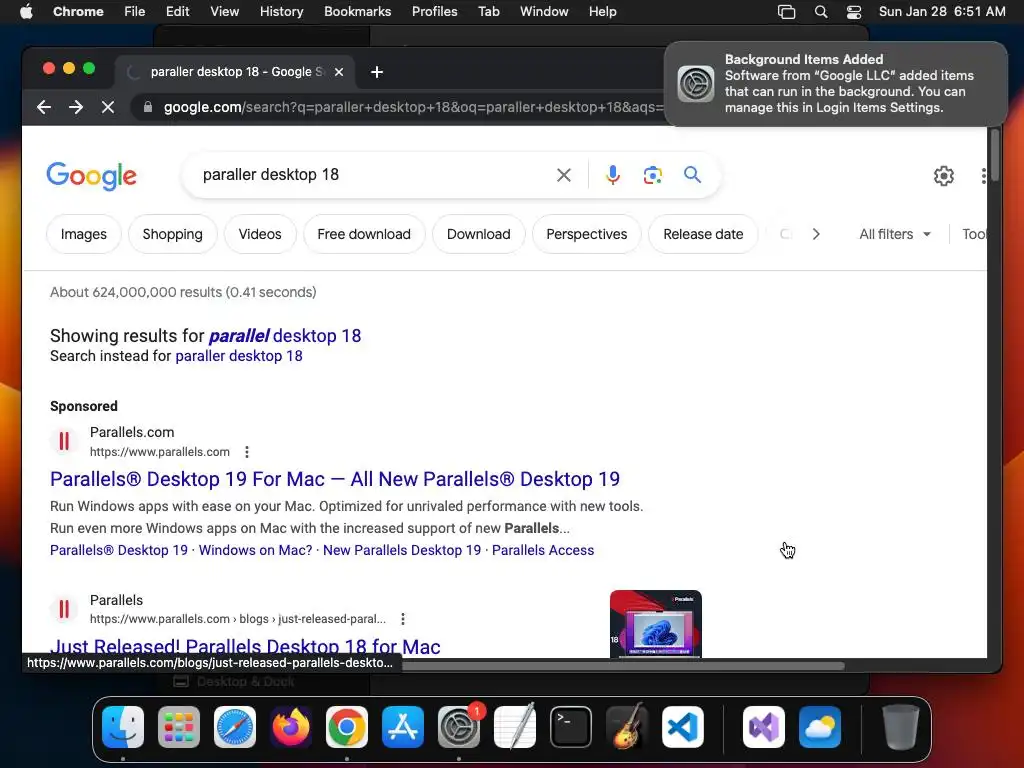Launch Visual Studio Code from the Dock
The height and width of the screenshot is (768, 1024).
pos(683,727)
